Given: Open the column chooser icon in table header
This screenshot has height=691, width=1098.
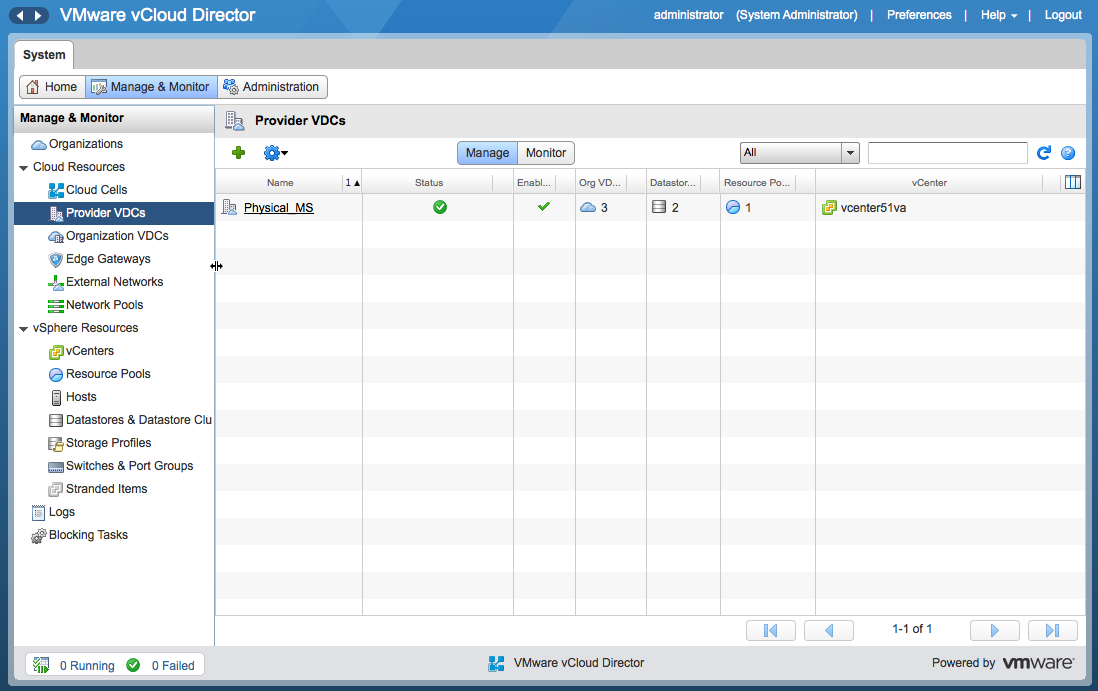Looking at the screenshot, I should pos(1073,182).
